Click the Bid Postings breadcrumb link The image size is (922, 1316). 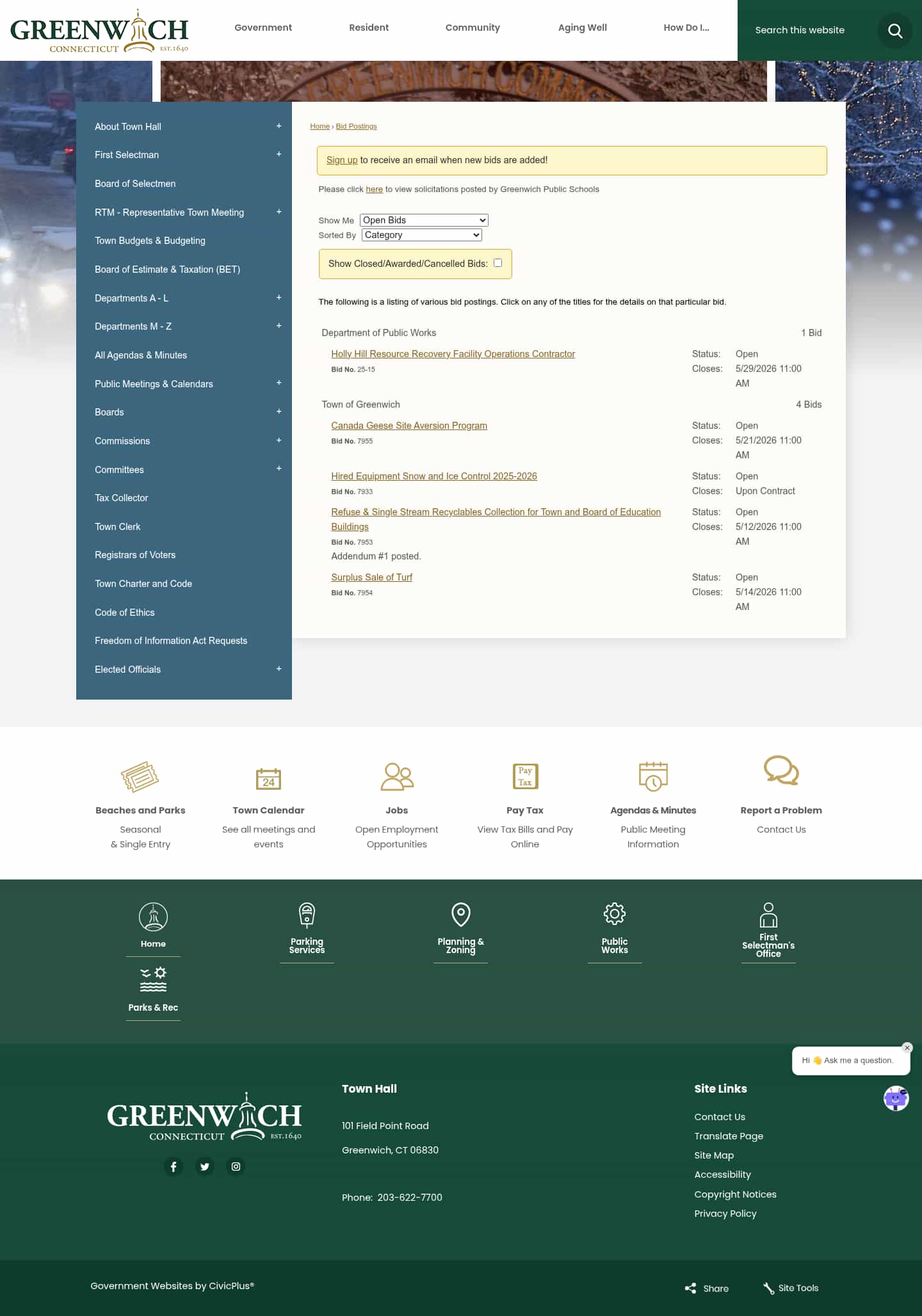point(357,126)
